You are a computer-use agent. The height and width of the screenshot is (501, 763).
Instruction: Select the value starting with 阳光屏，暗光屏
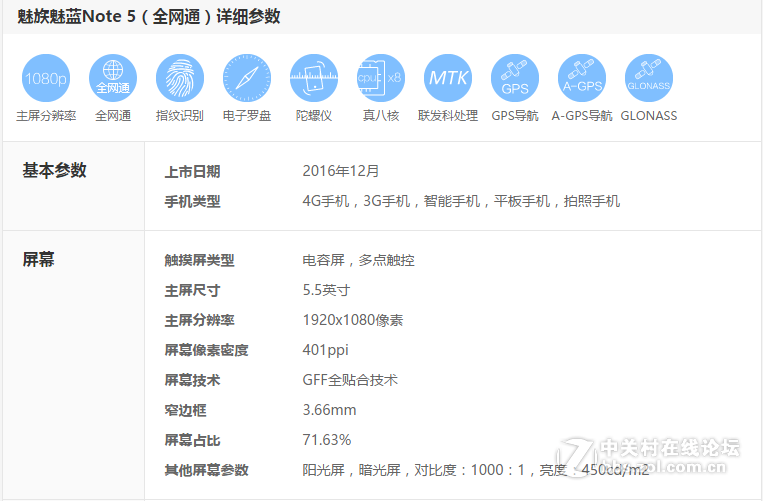(476, 470)
